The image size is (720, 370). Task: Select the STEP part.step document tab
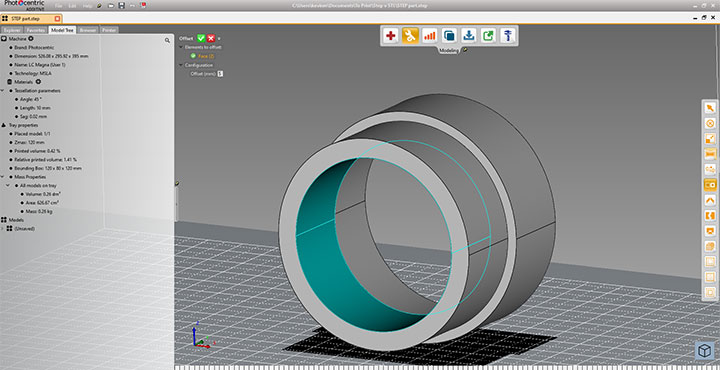pyautogui.click(x=31, y=19)
